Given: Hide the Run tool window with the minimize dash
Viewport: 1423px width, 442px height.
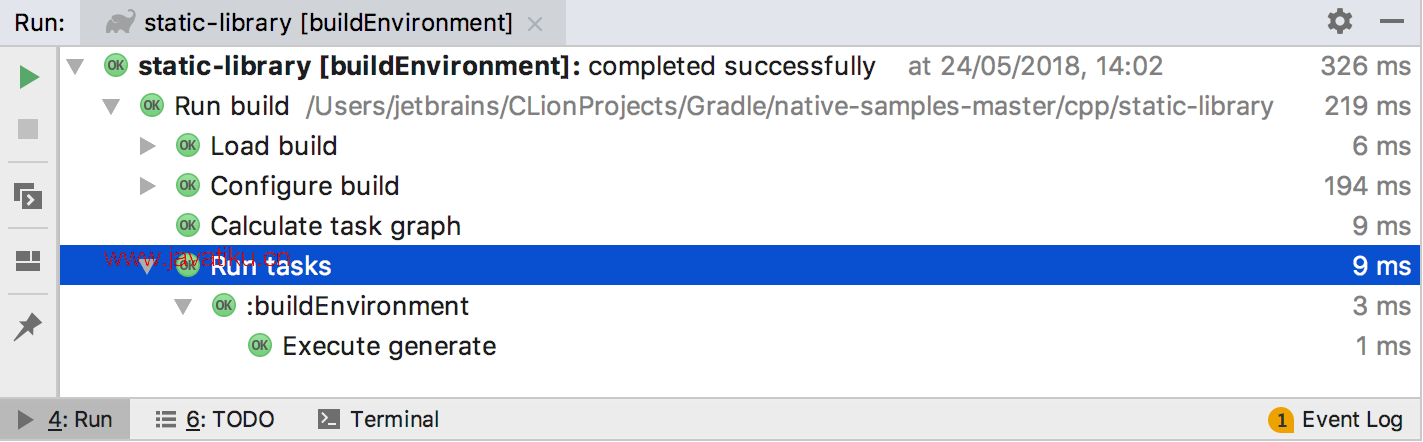Looking at the screenshot, I should click(x=1392, y=21).
